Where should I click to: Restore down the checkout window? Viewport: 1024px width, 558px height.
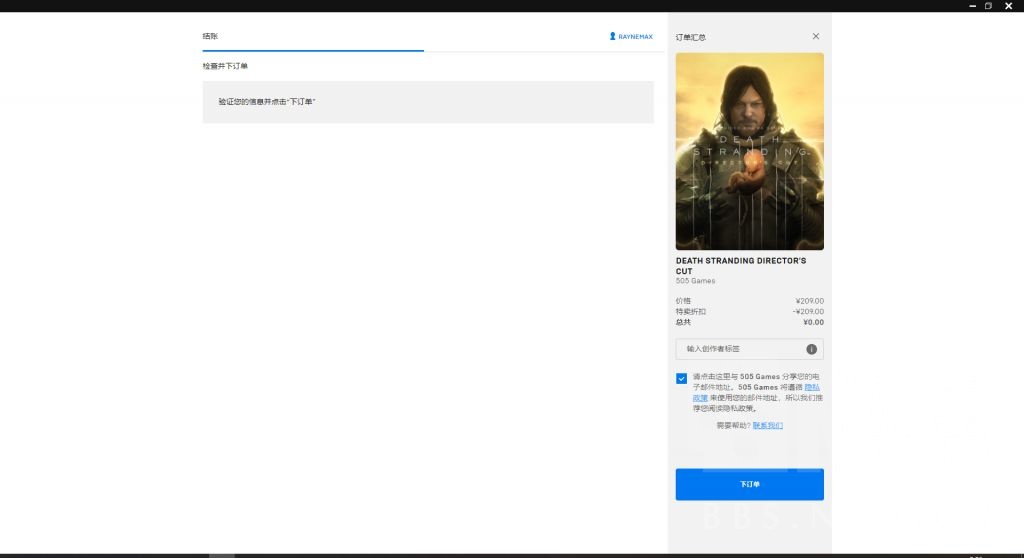989,5
